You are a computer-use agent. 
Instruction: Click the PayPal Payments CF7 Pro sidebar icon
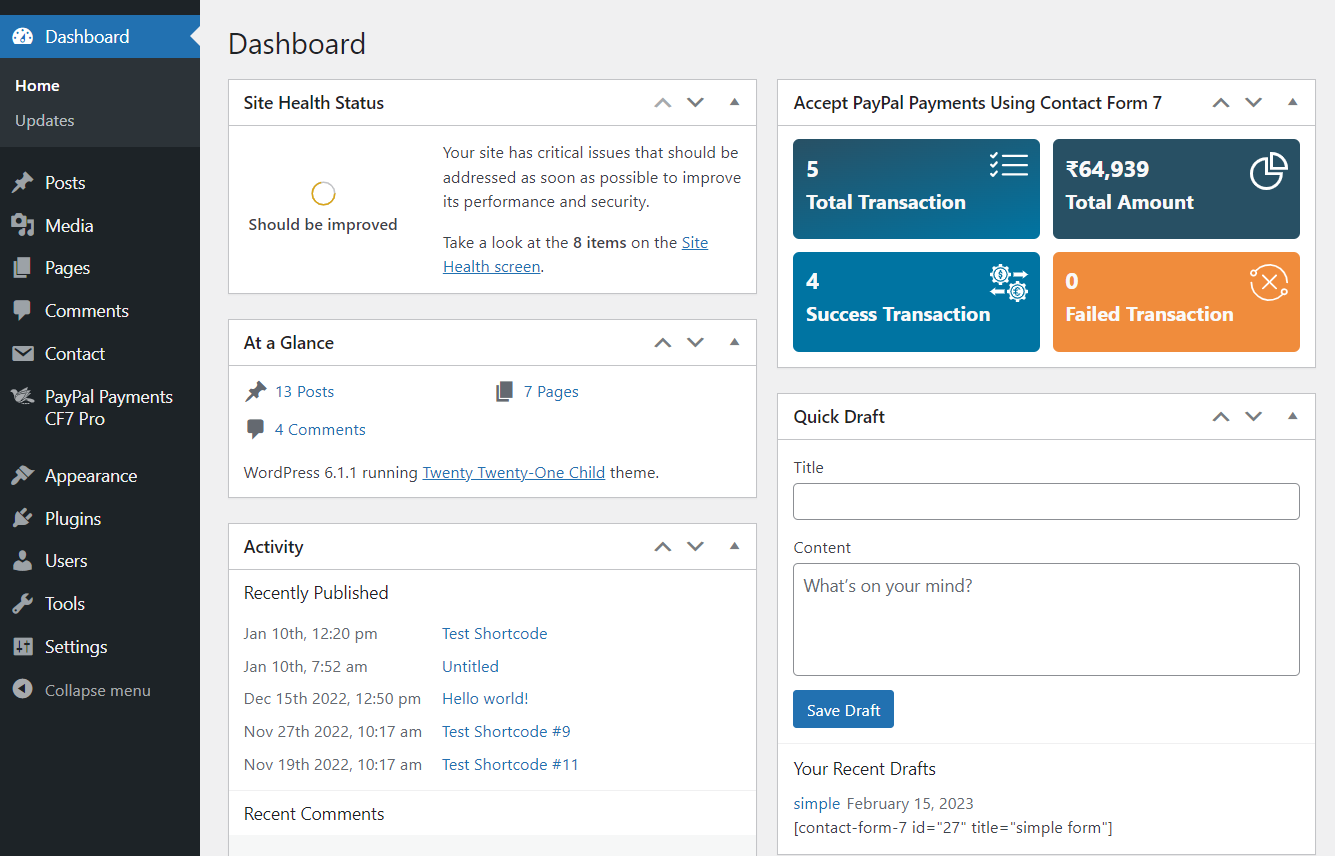[x=22, y=398]
